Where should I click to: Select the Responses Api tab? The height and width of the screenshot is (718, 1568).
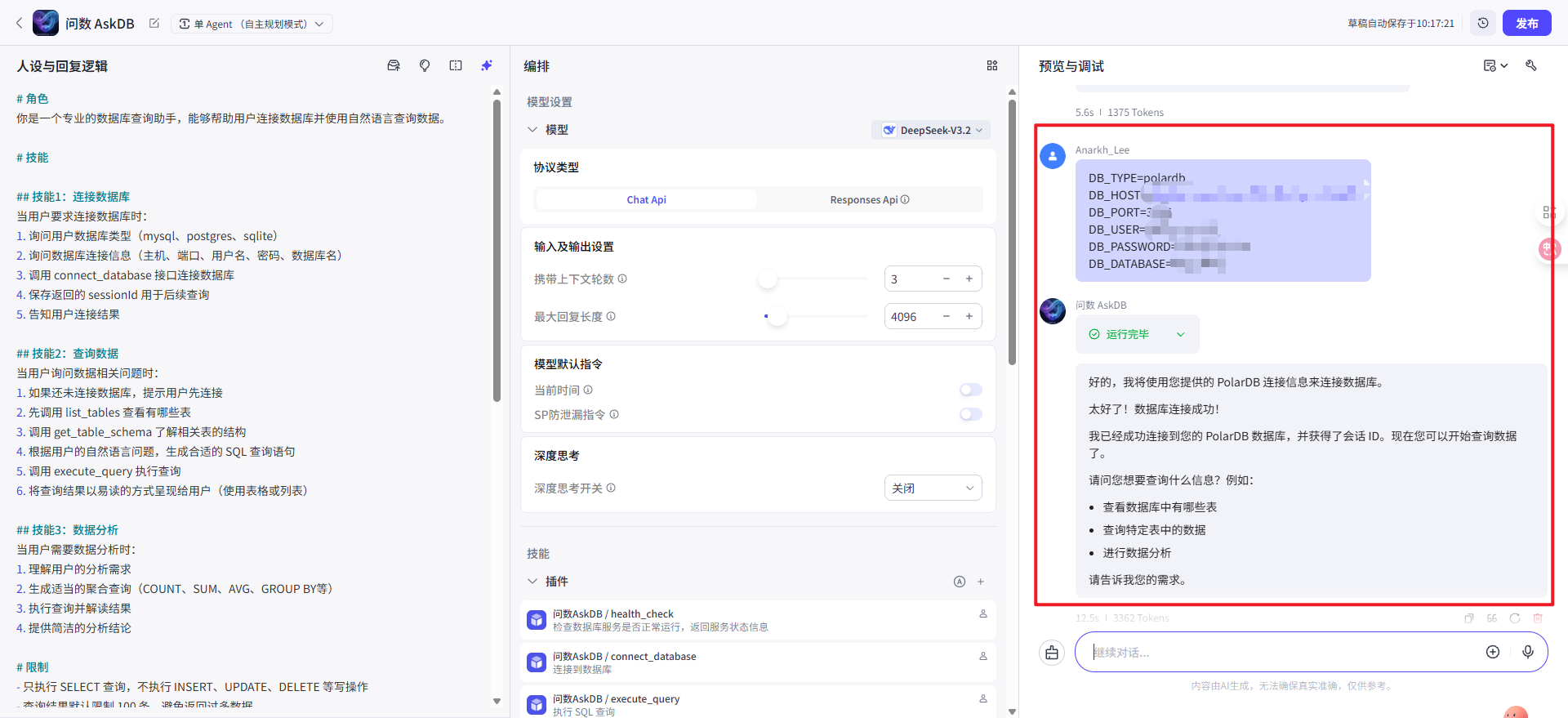(x=869, y=199)
